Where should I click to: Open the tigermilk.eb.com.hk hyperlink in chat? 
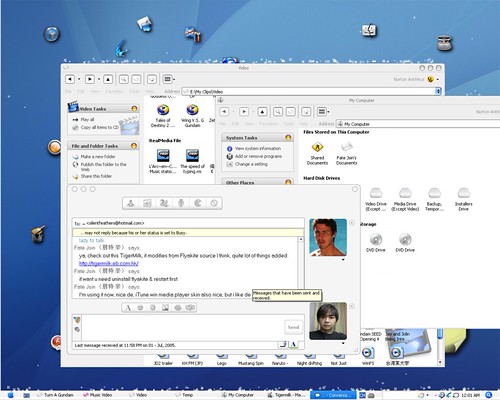point(109,263)
